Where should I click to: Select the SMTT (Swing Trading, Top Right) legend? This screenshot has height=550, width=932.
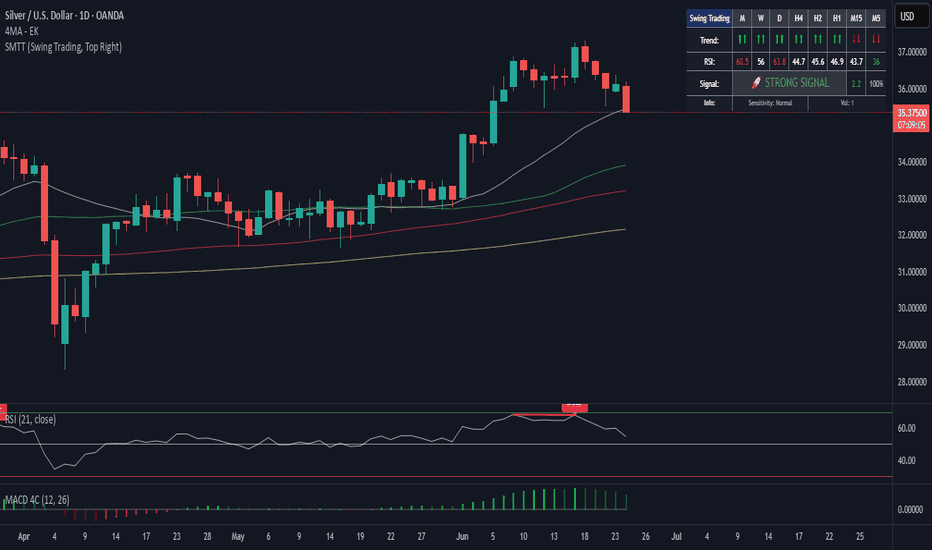tap(63, 47)
